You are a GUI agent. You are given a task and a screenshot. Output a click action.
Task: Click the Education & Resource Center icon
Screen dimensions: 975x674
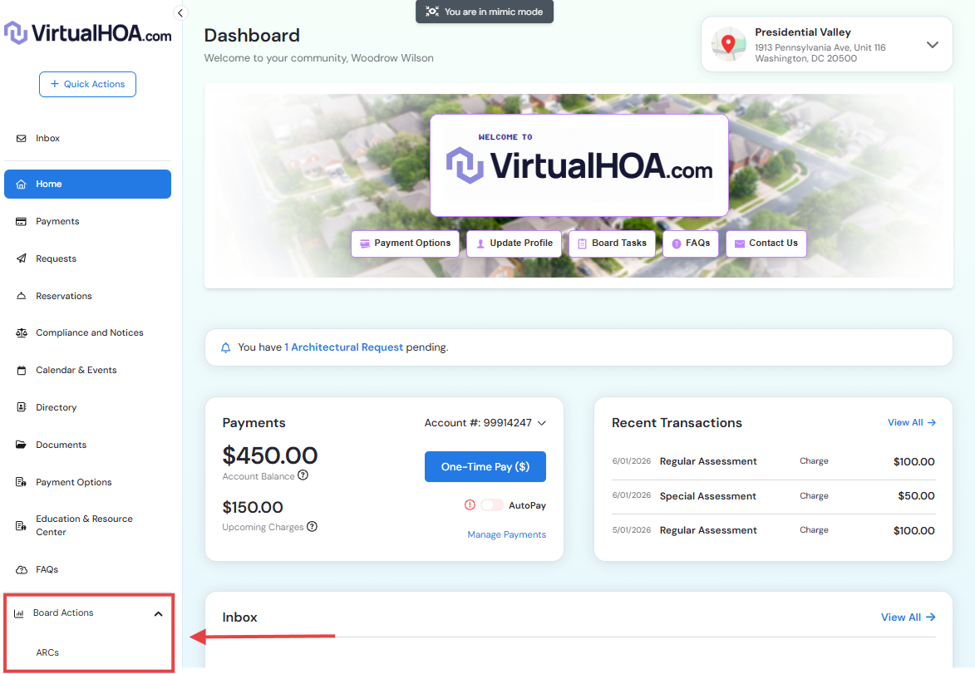tap(21, 525)
